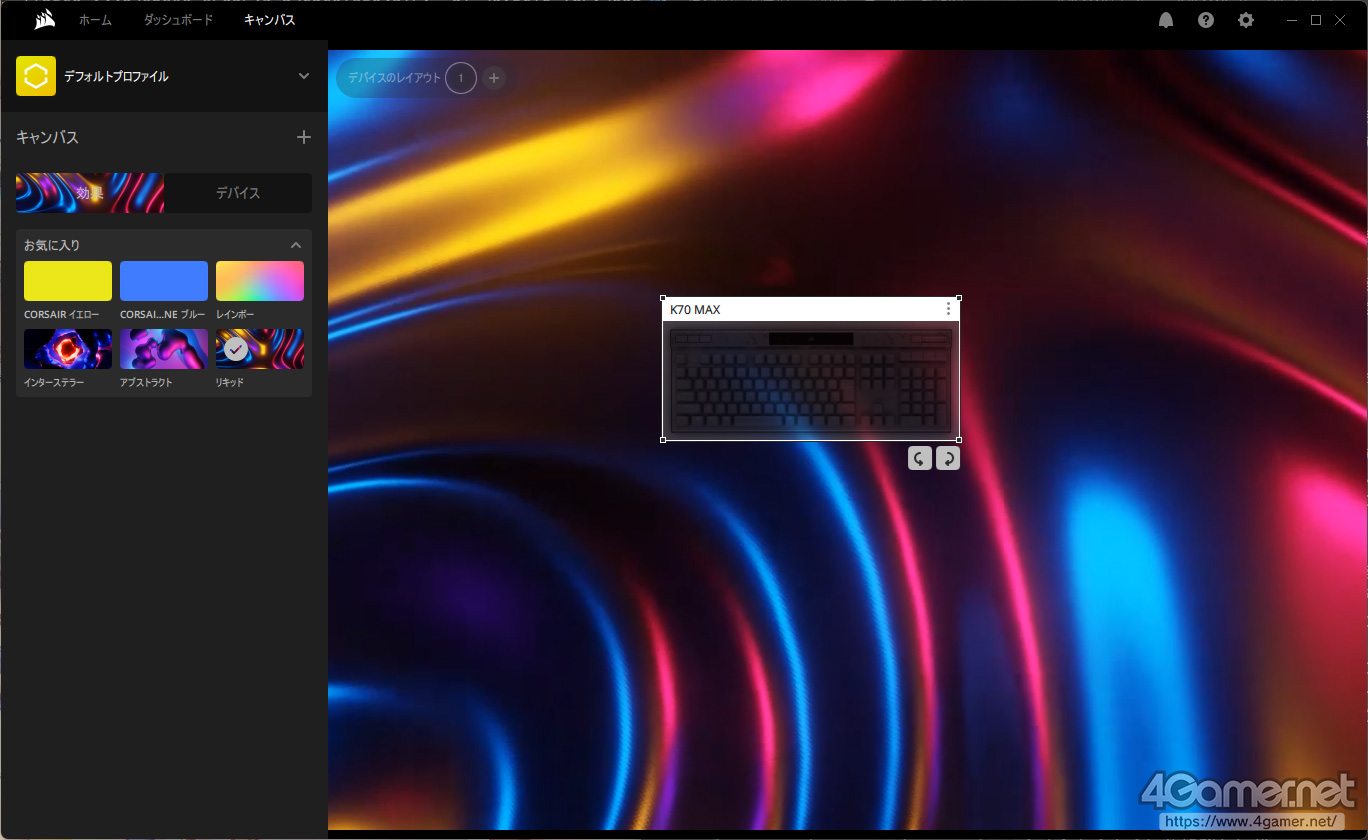Select device layout number 1
Viewport: 1368px width, 840px height.
461,78
